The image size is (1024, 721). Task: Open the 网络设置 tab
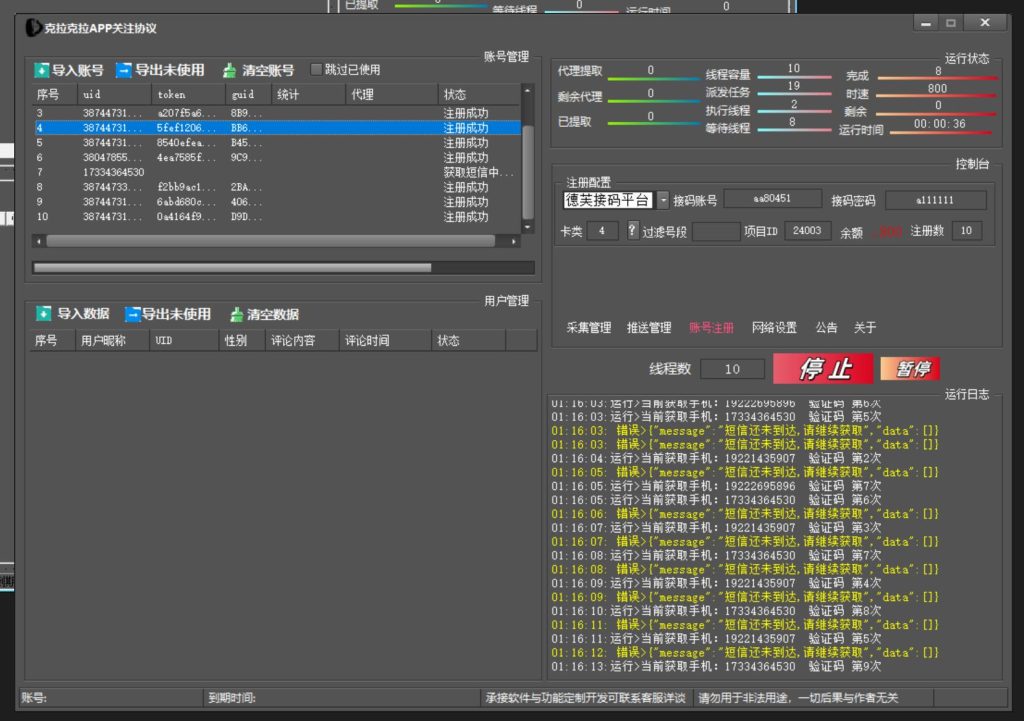click(774, 328)
